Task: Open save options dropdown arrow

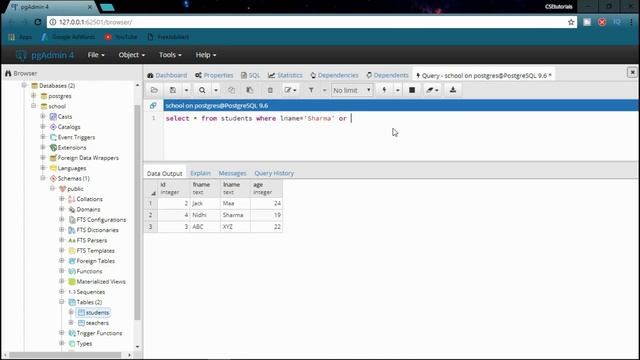Action: 186,90
